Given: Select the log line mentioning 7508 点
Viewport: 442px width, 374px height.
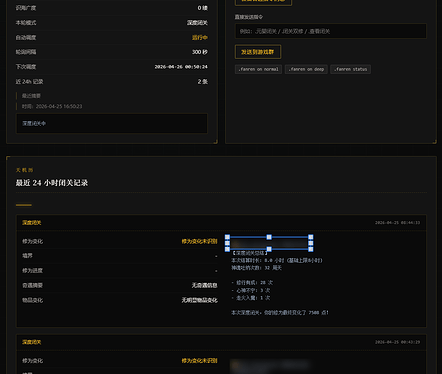Looking at the screenshot, I should [x=280, y=313].
